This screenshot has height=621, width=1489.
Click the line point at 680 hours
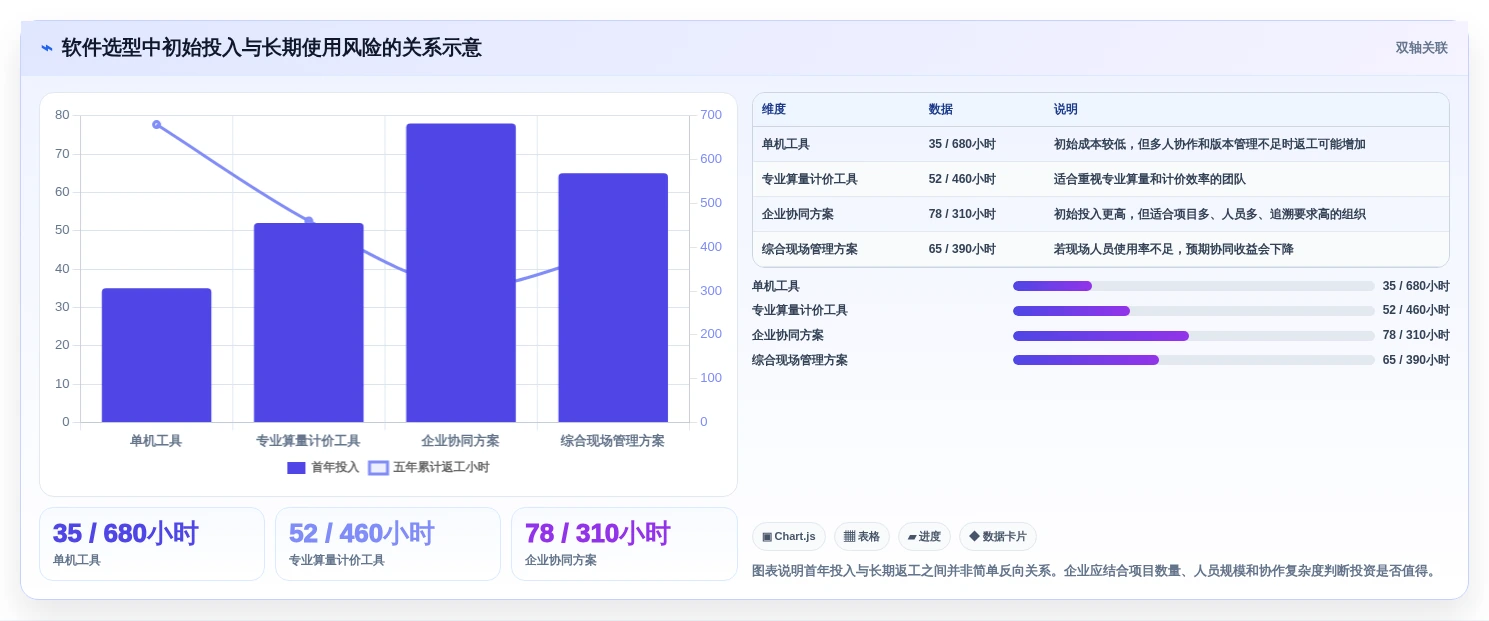point(157,124)
